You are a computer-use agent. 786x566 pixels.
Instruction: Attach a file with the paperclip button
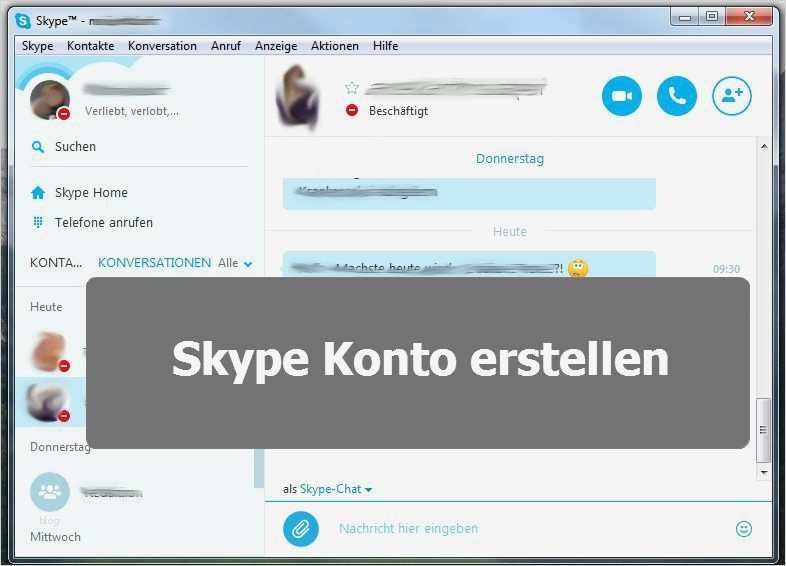(x=301, y=529)
